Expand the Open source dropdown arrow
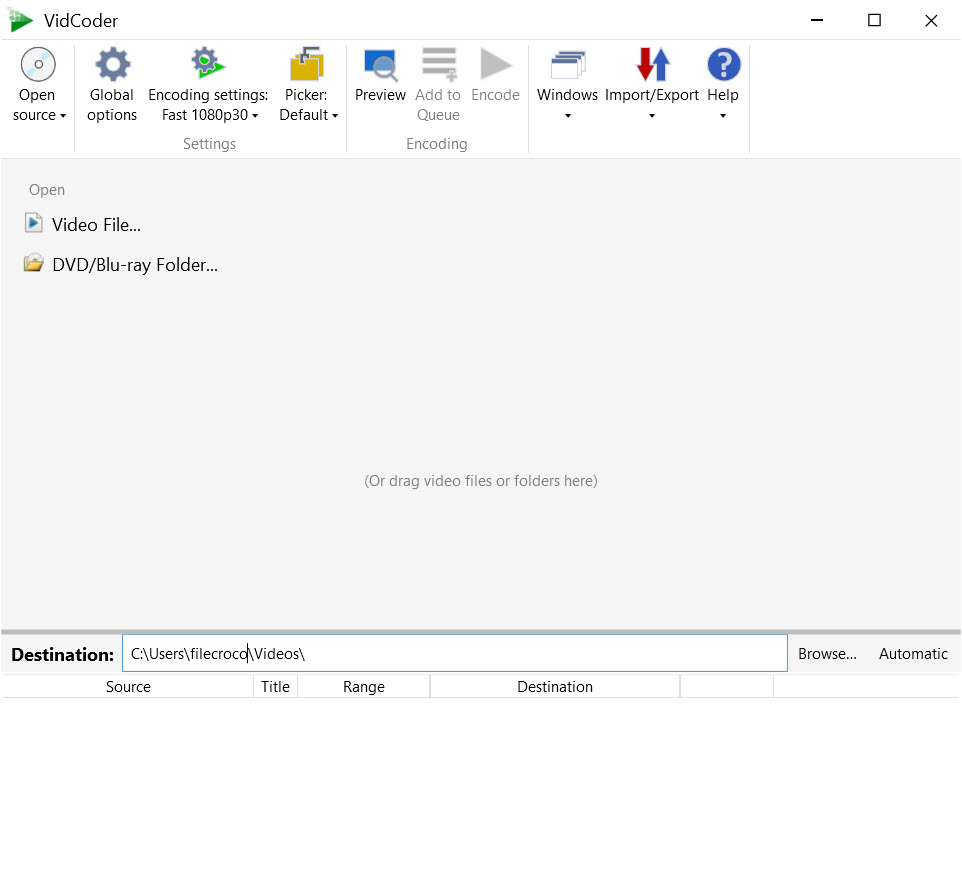 (x=63, y=116)
